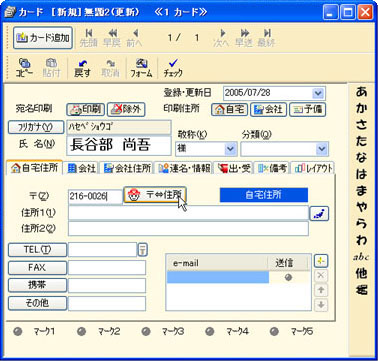Run the チェック (check) tool
The height and width of the screenshot is (361, 378).
pos(173,68)
